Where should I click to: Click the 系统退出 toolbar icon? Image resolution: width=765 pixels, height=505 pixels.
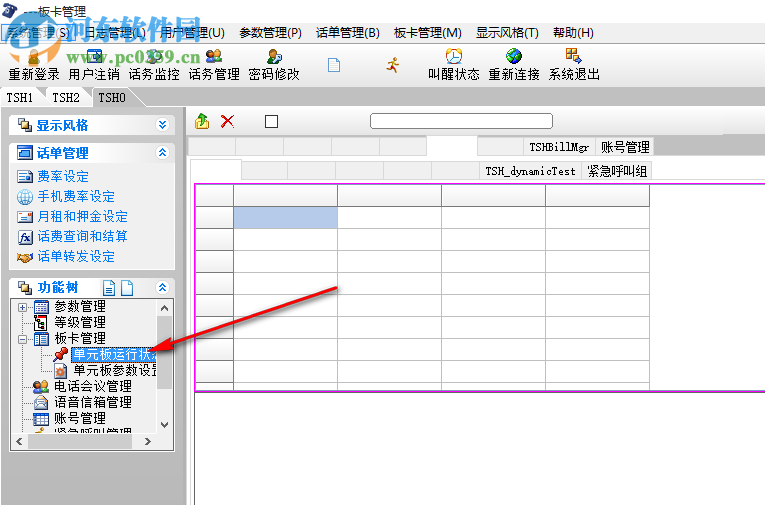click(573, 56)
